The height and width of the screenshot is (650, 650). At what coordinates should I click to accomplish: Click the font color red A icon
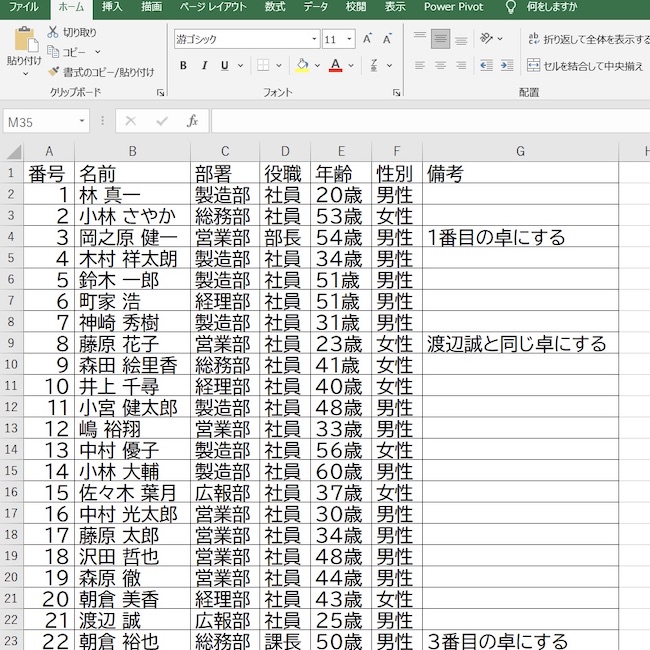pyautogui.click(x=335, y=66)
